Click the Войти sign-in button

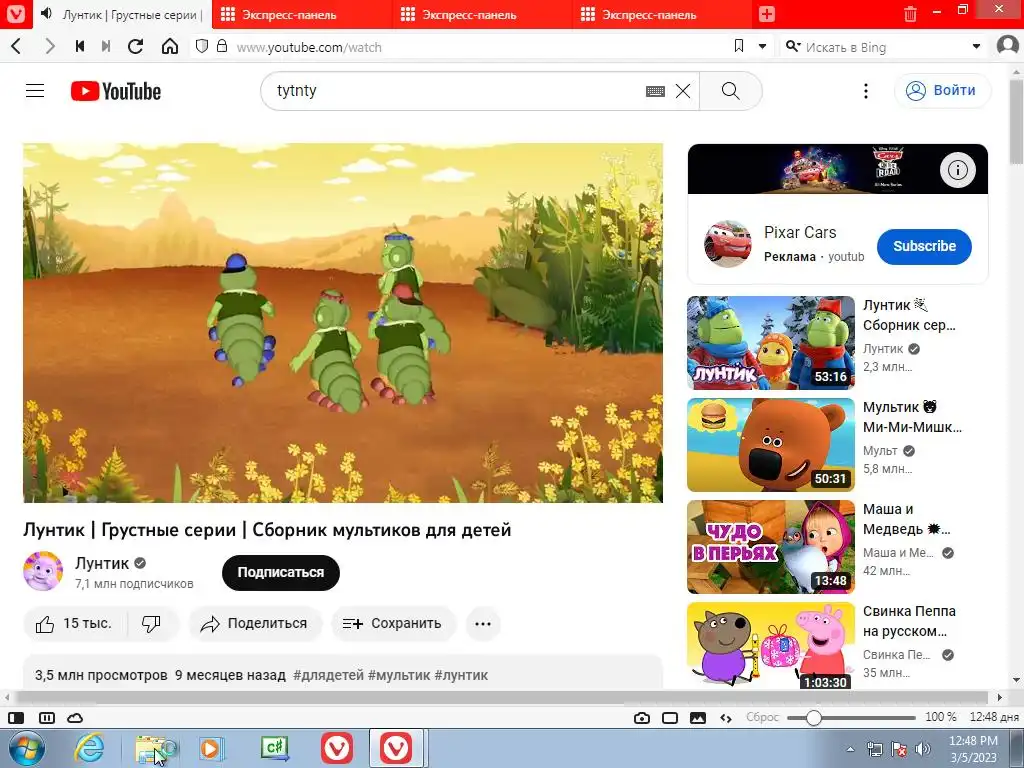[x=942, y=91]
